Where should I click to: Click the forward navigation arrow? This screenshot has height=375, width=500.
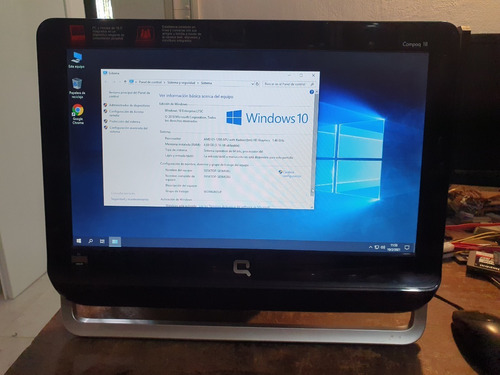coord(114,81)
